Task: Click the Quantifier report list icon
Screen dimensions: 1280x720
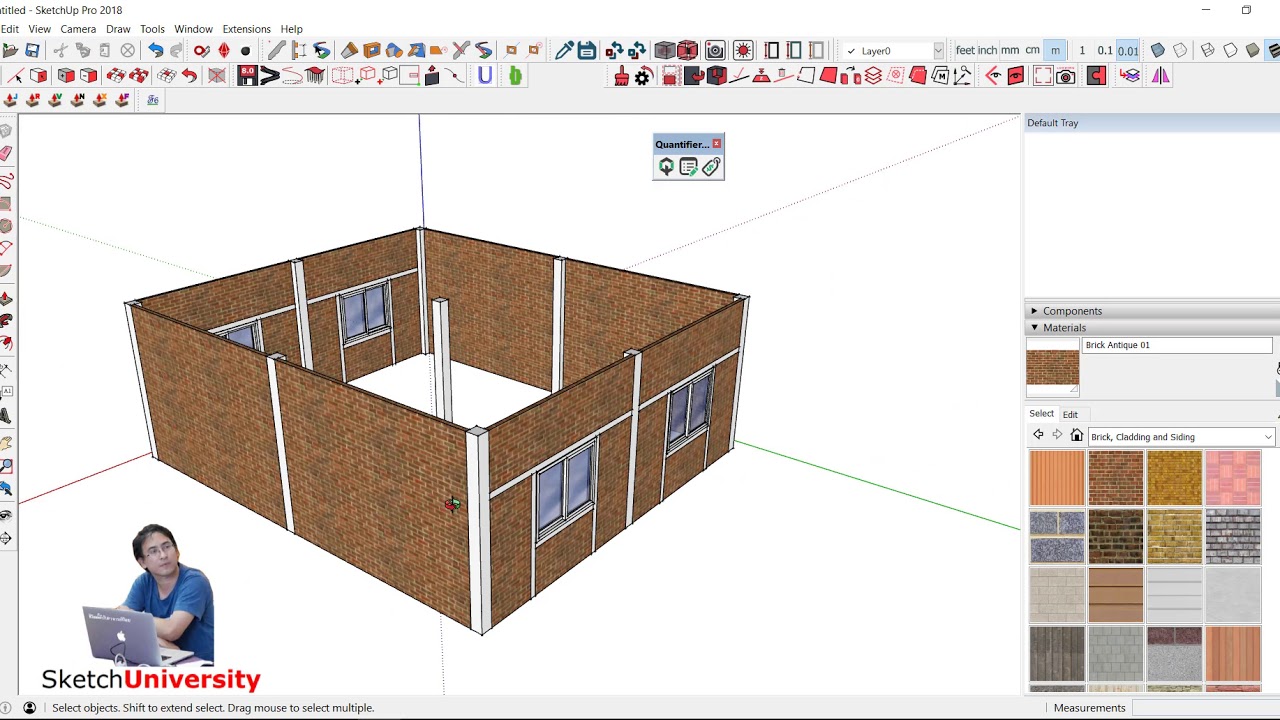Action: [x=688, y=167]
